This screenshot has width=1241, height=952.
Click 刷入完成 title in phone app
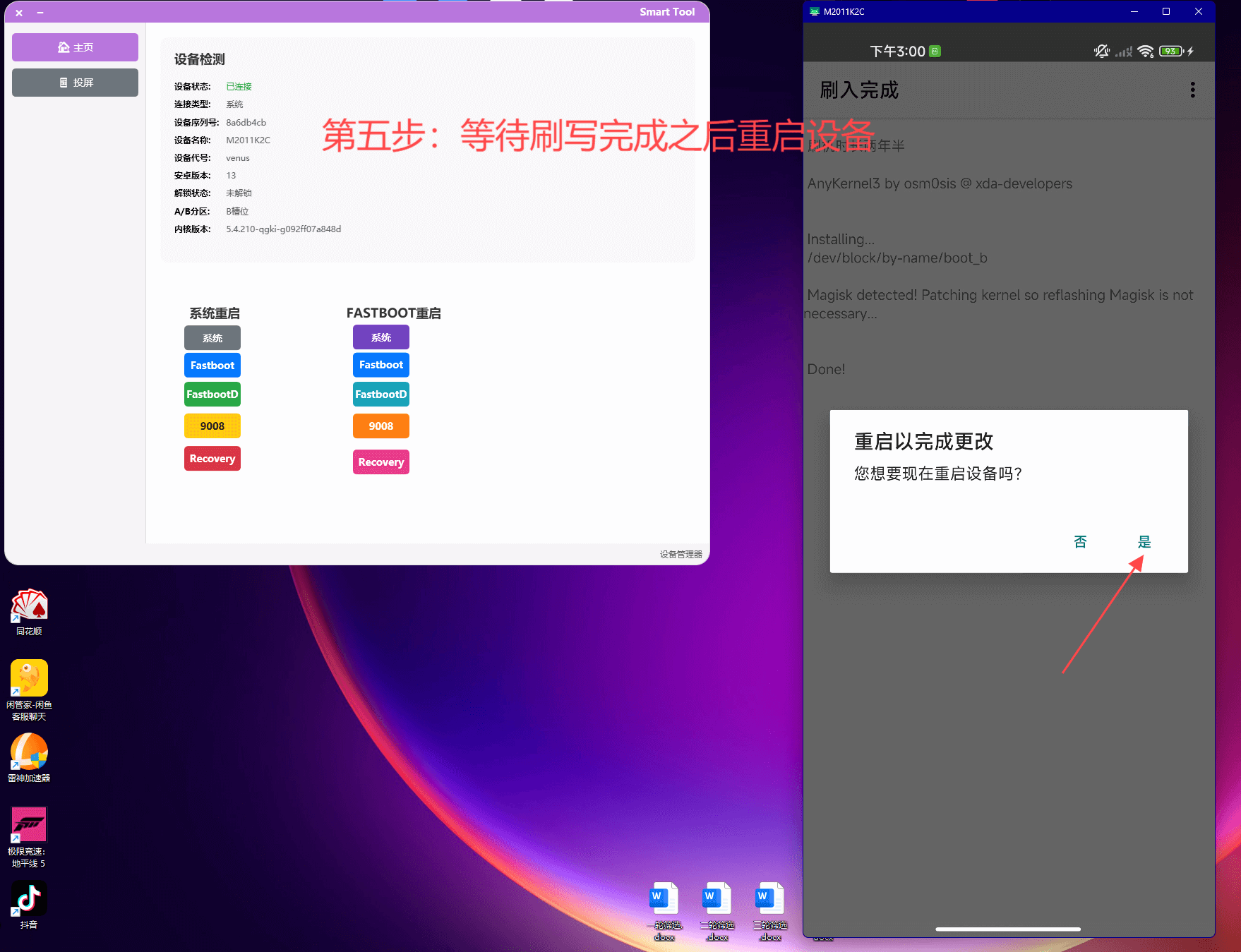[859, 90]
